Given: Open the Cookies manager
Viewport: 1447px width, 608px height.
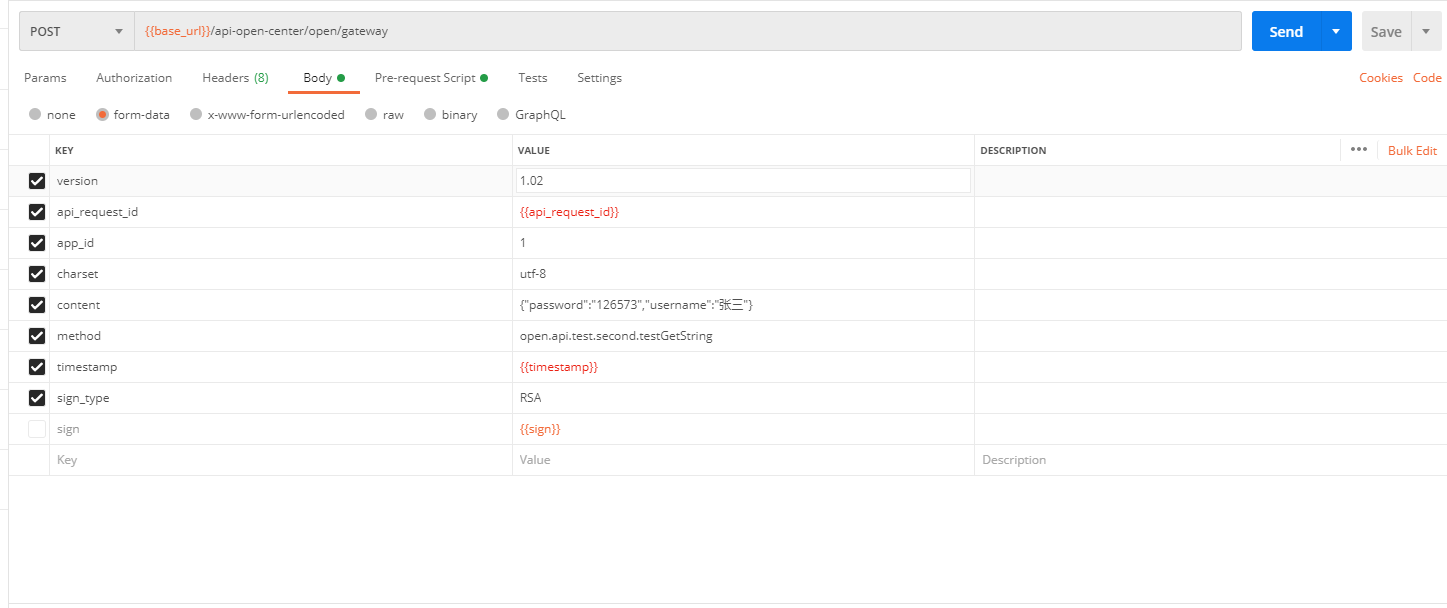Looking at the screenshot, I should tap(1381, 77).
